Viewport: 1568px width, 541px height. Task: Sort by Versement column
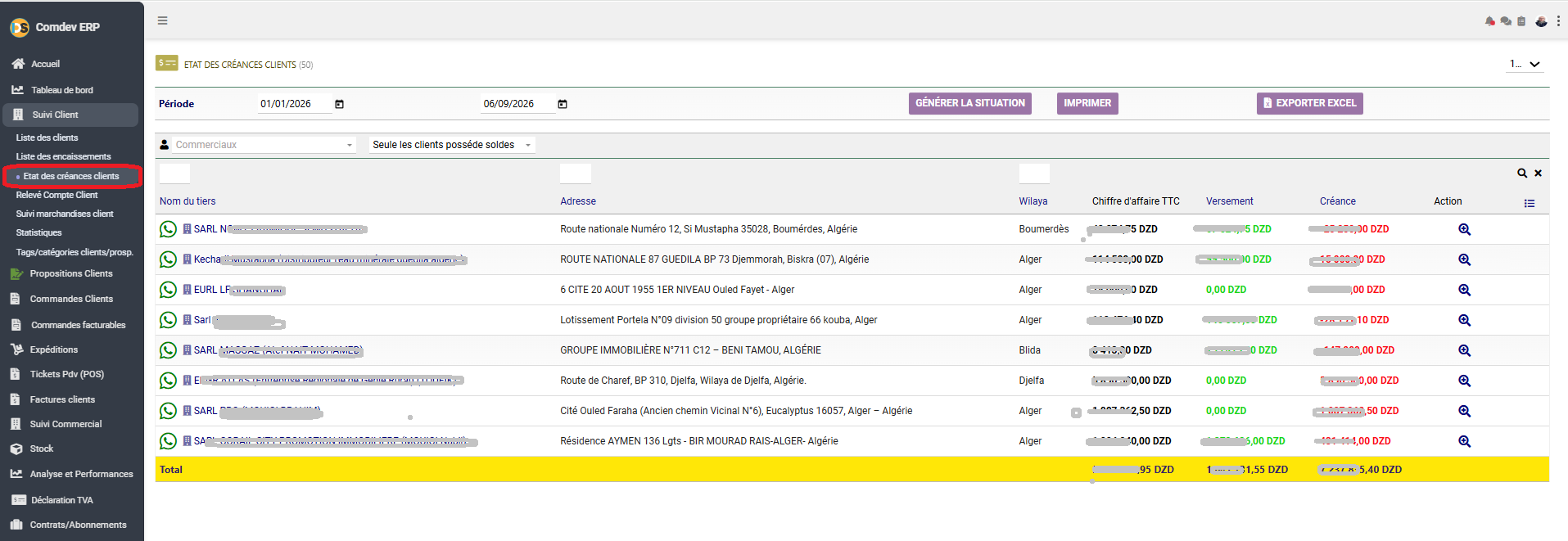point(1229,201)
